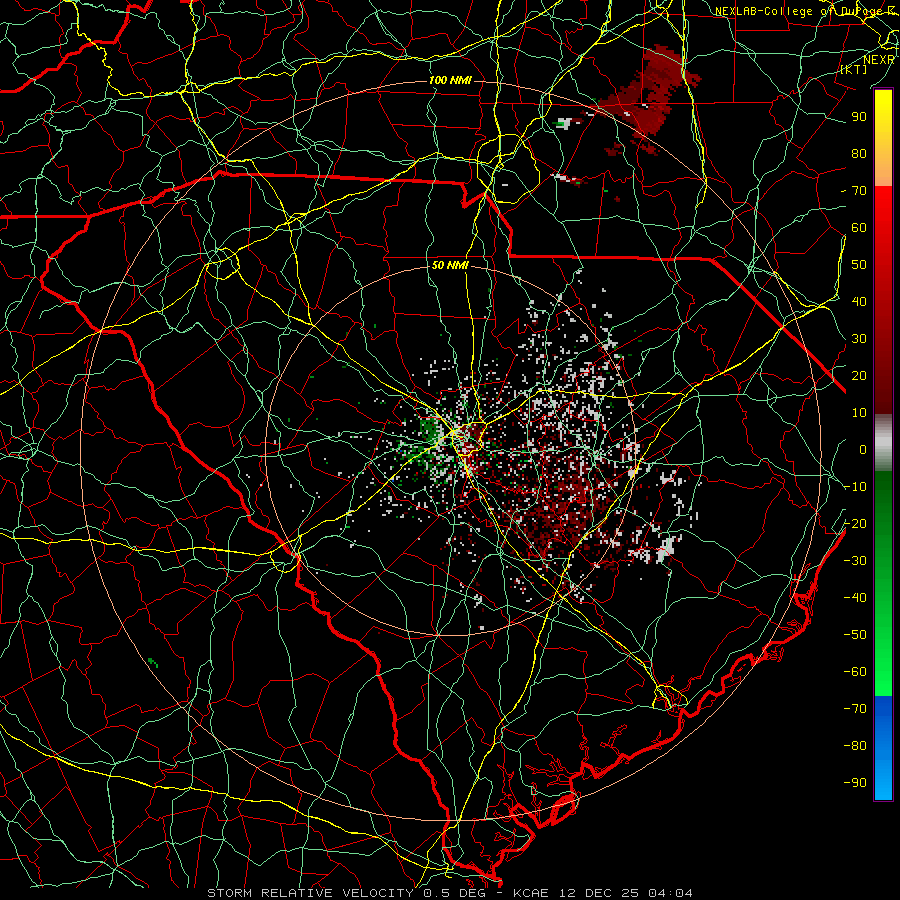The image size is (900, 900).
Task: Click the -40 value on velocity scale
Action: tap(855, 598)
